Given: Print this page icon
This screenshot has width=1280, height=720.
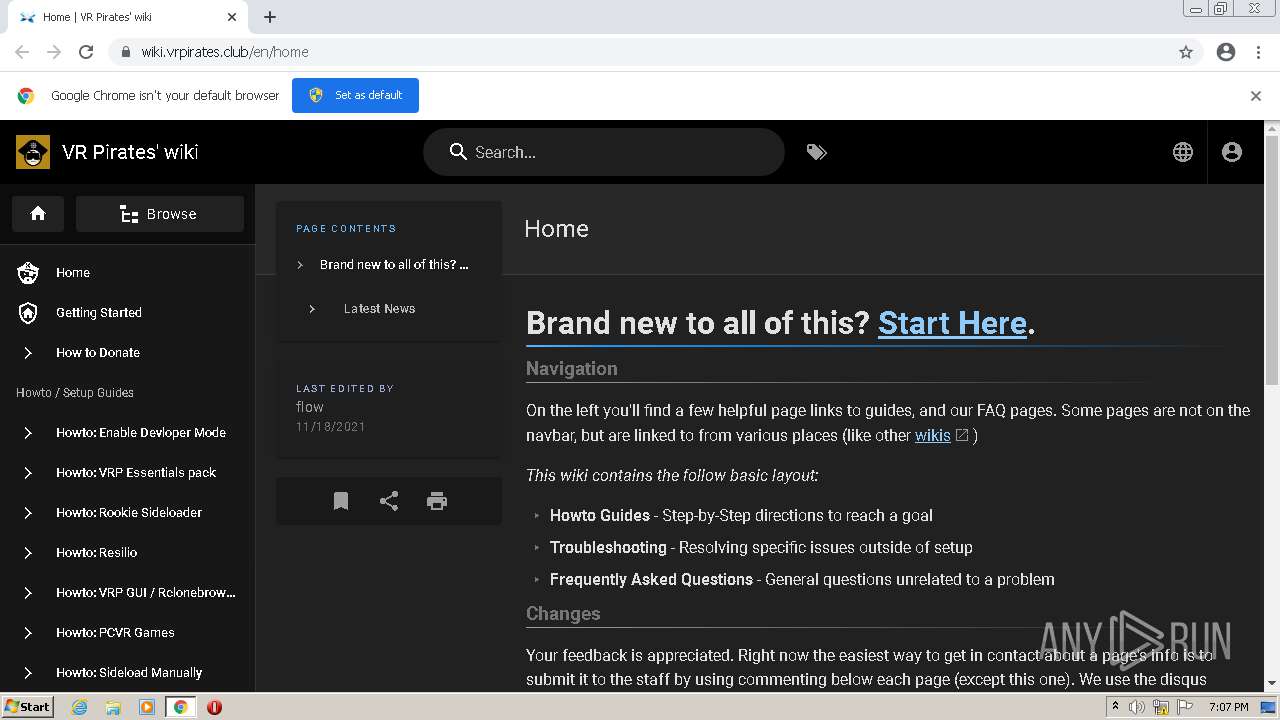Looking at the screenshot, I should (x=437, y=501).
